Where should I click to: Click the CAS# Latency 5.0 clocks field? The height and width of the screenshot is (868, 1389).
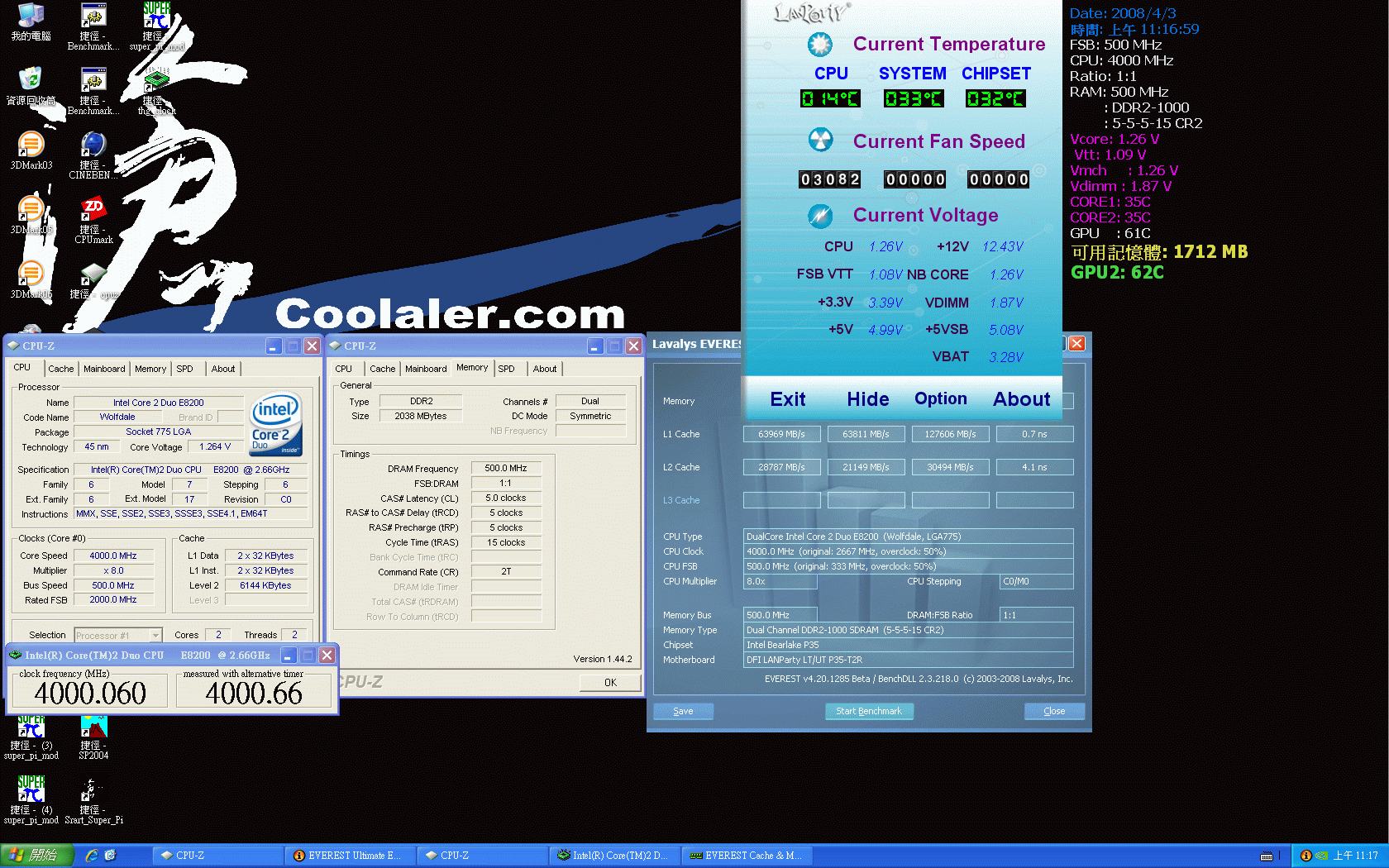506,498
